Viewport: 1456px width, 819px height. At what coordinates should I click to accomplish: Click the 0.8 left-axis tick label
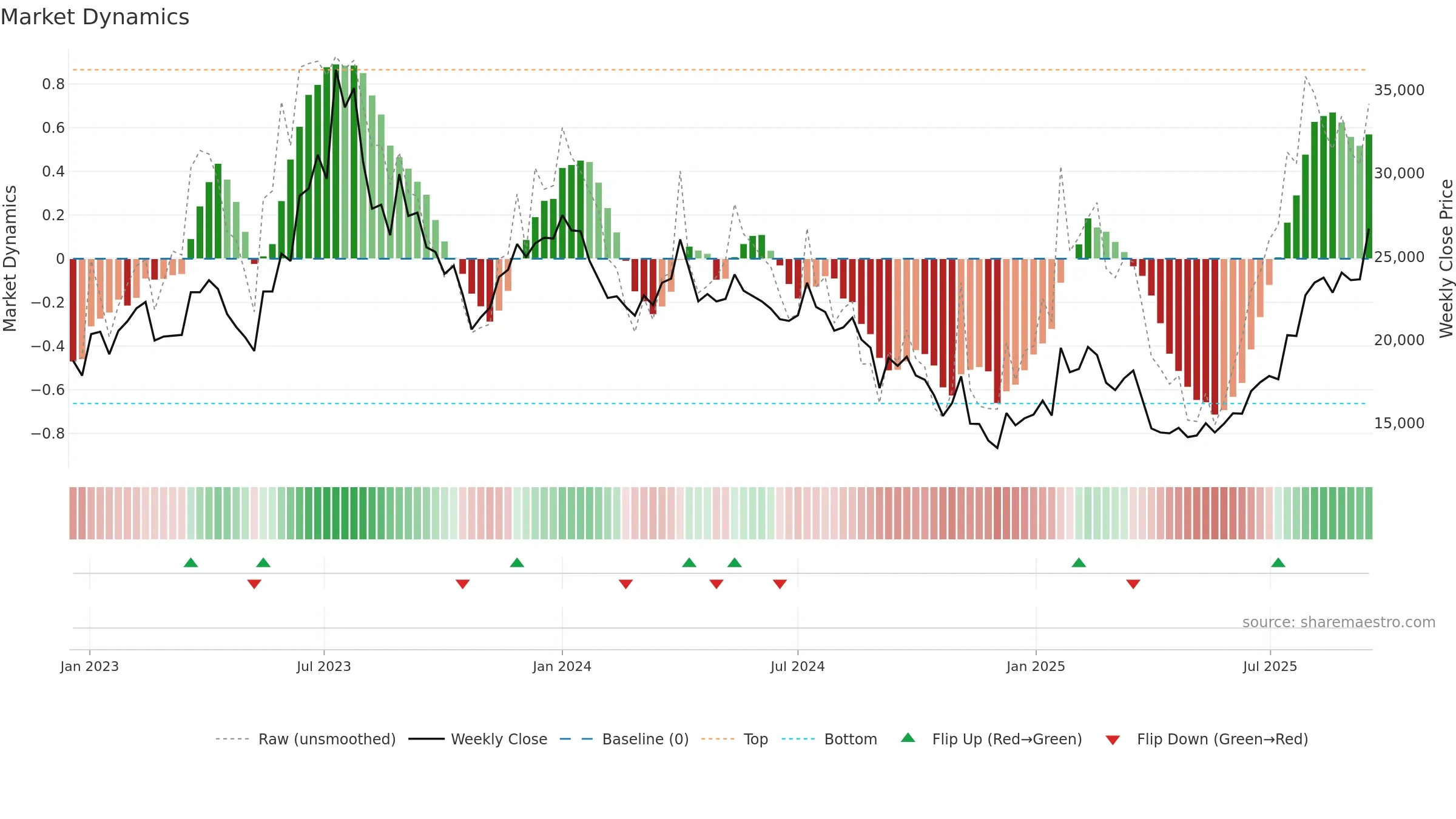pos(53,84)
